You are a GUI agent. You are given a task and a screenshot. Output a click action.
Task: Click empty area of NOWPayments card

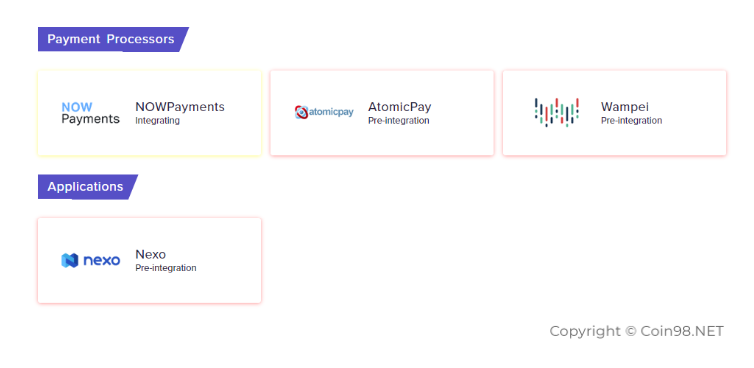[x=149, y=142]
